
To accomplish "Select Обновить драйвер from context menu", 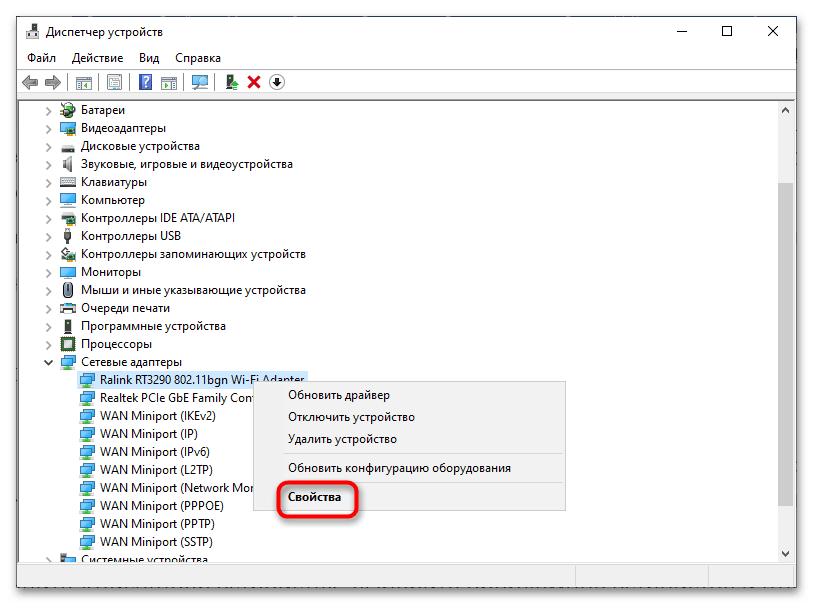I will point(339,396).
